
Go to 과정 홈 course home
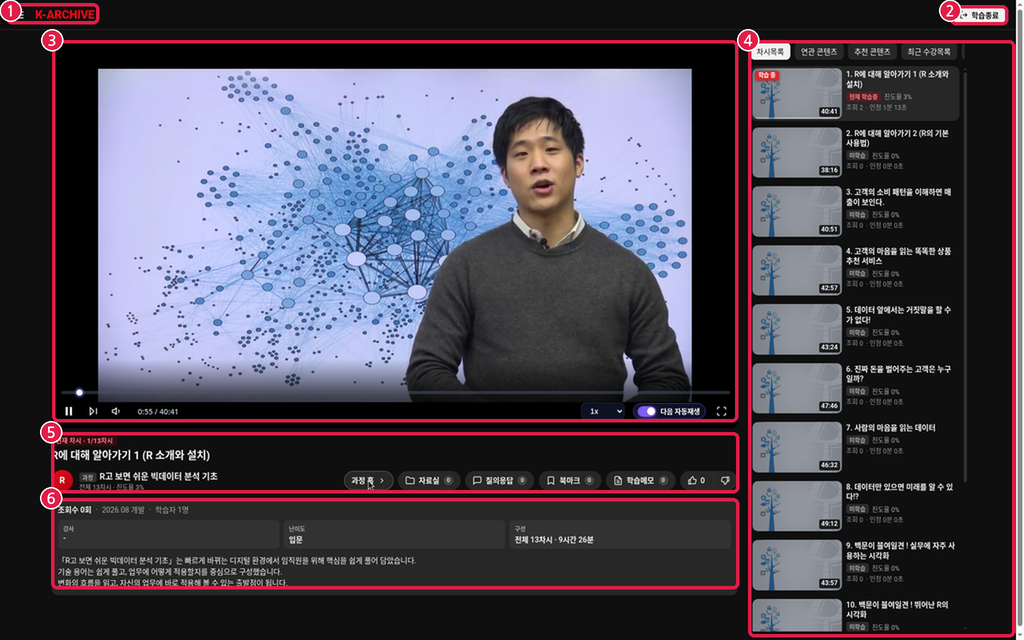pyautogui.click(x=368, y=480)
